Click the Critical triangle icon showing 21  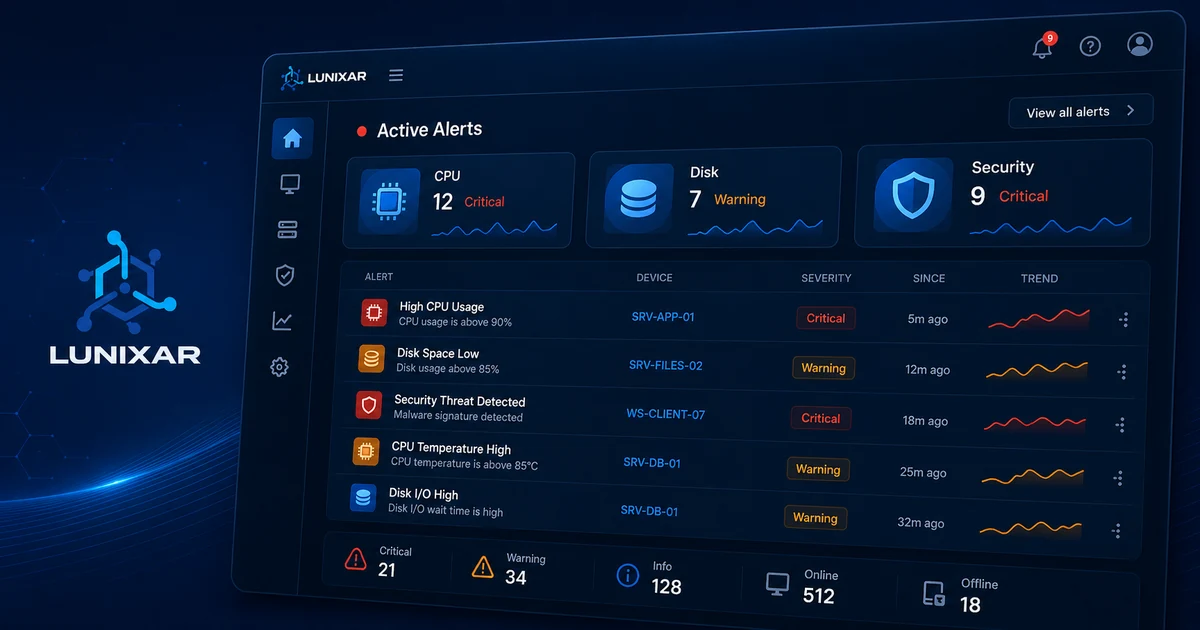pos(355,559)
